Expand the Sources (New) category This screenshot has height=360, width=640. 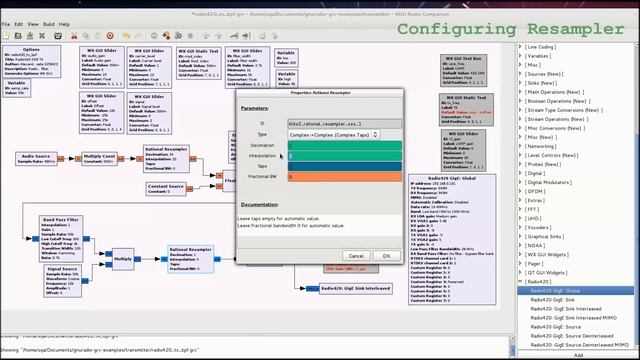click(520, 73)
